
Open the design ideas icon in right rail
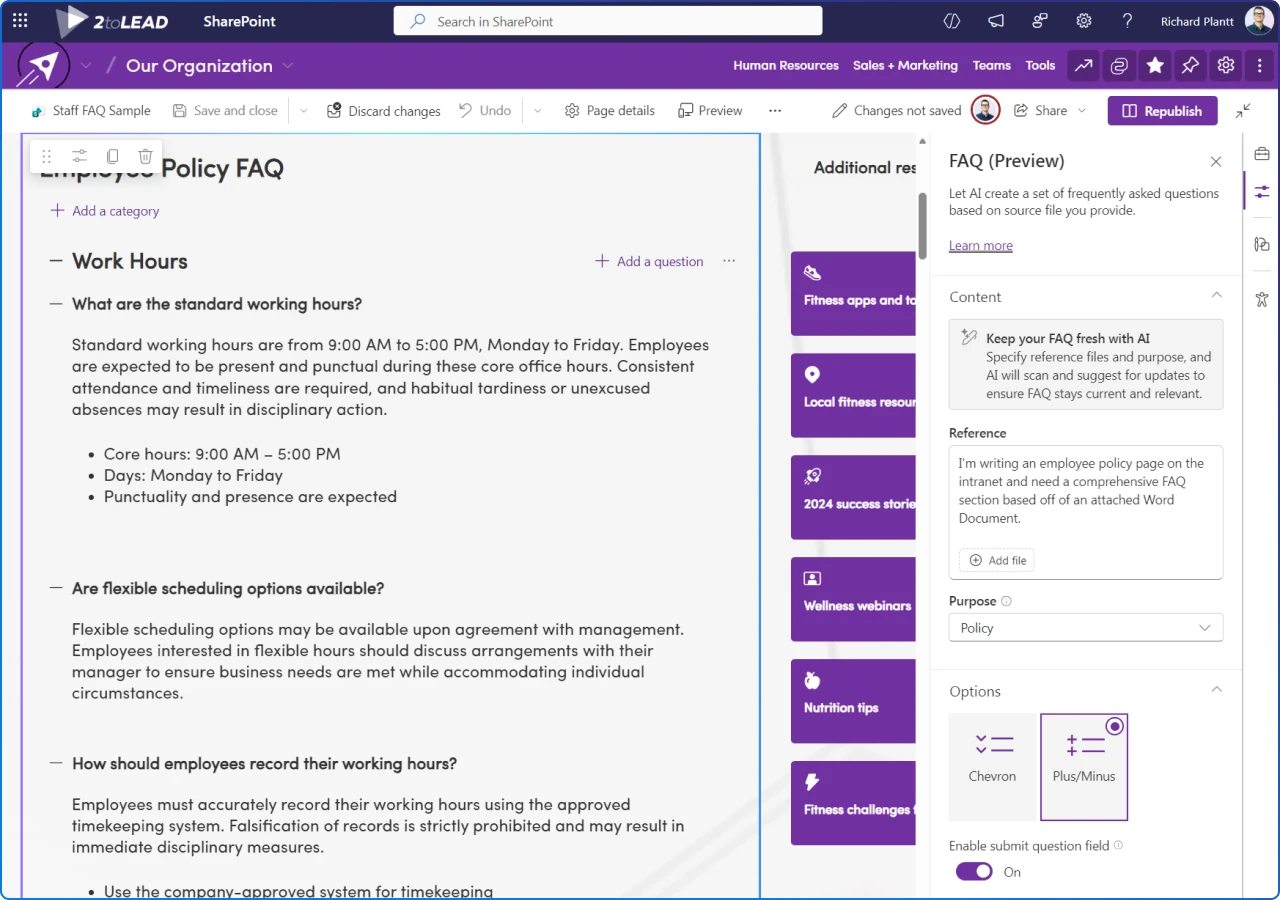pos(1261,244)
